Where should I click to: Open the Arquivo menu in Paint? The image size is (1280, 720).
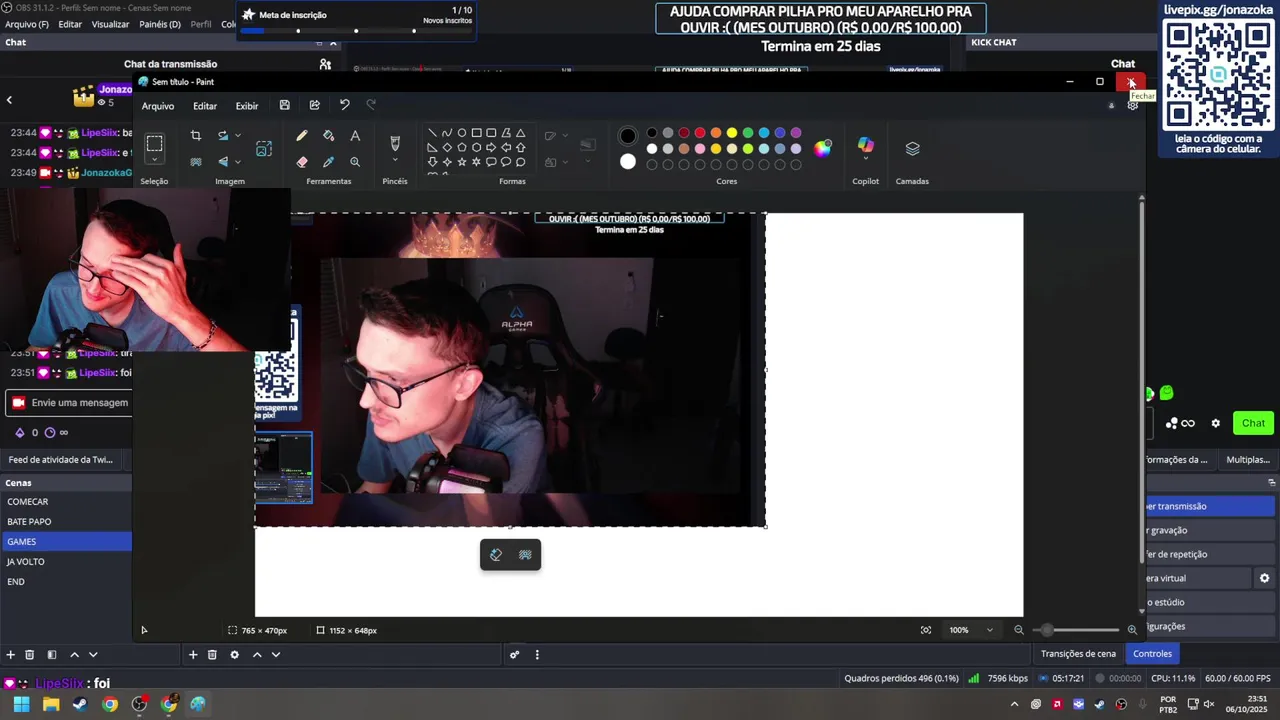click(x=158, y=106)
